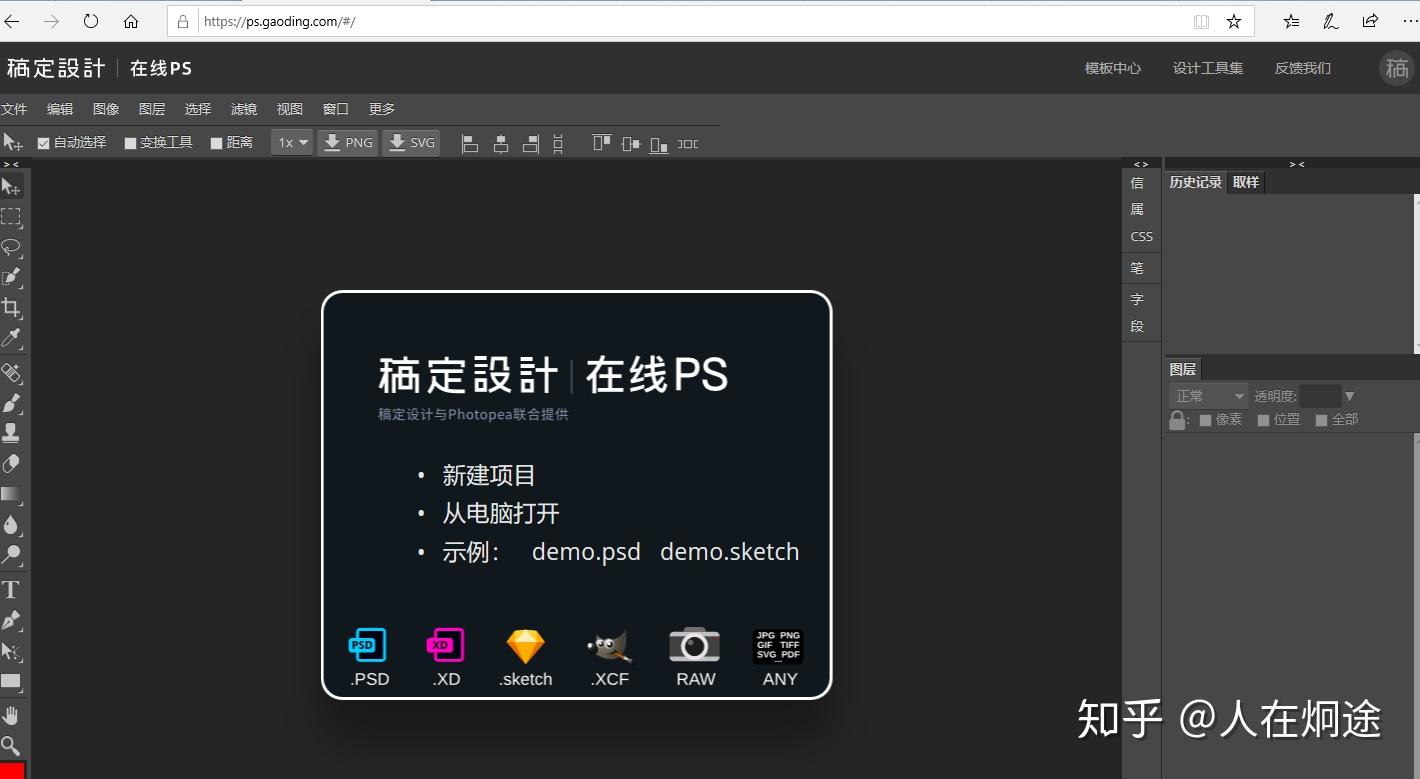Select the Dodge tool
1420x779 pixels.
[x=11, y=554]
